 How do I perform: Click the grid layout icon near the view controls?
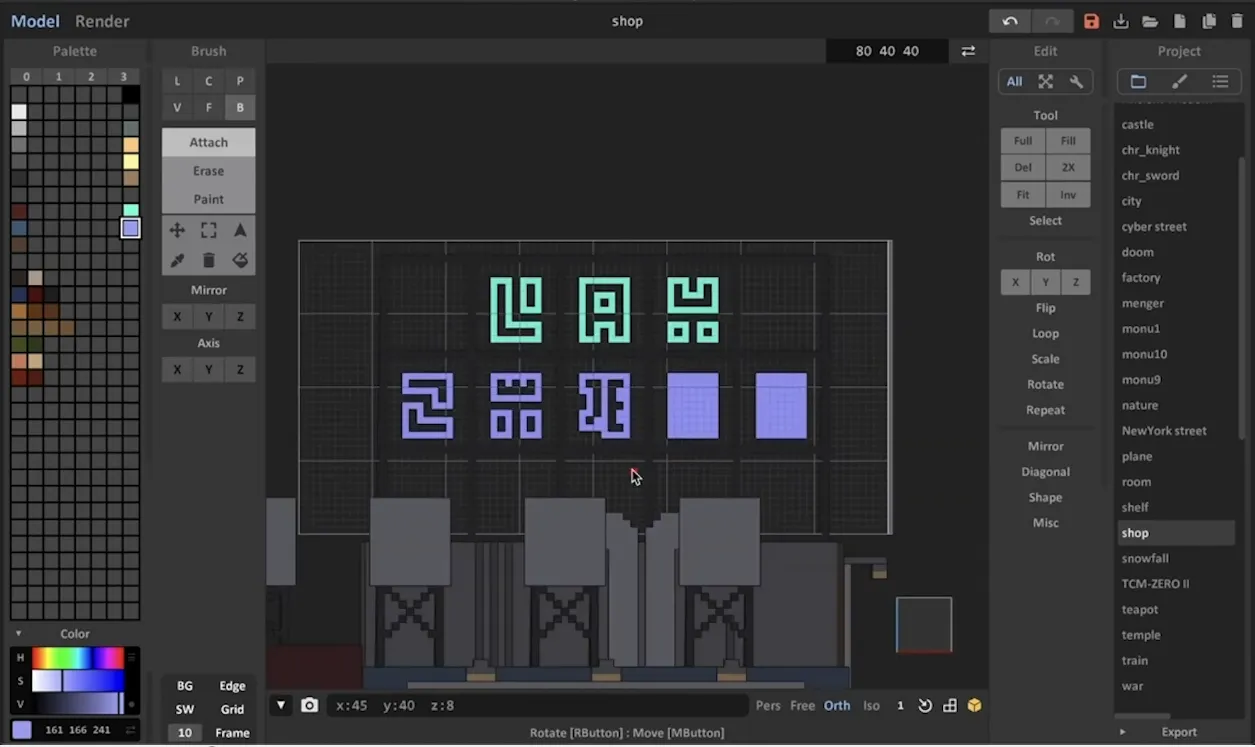(x=950, y=705)
